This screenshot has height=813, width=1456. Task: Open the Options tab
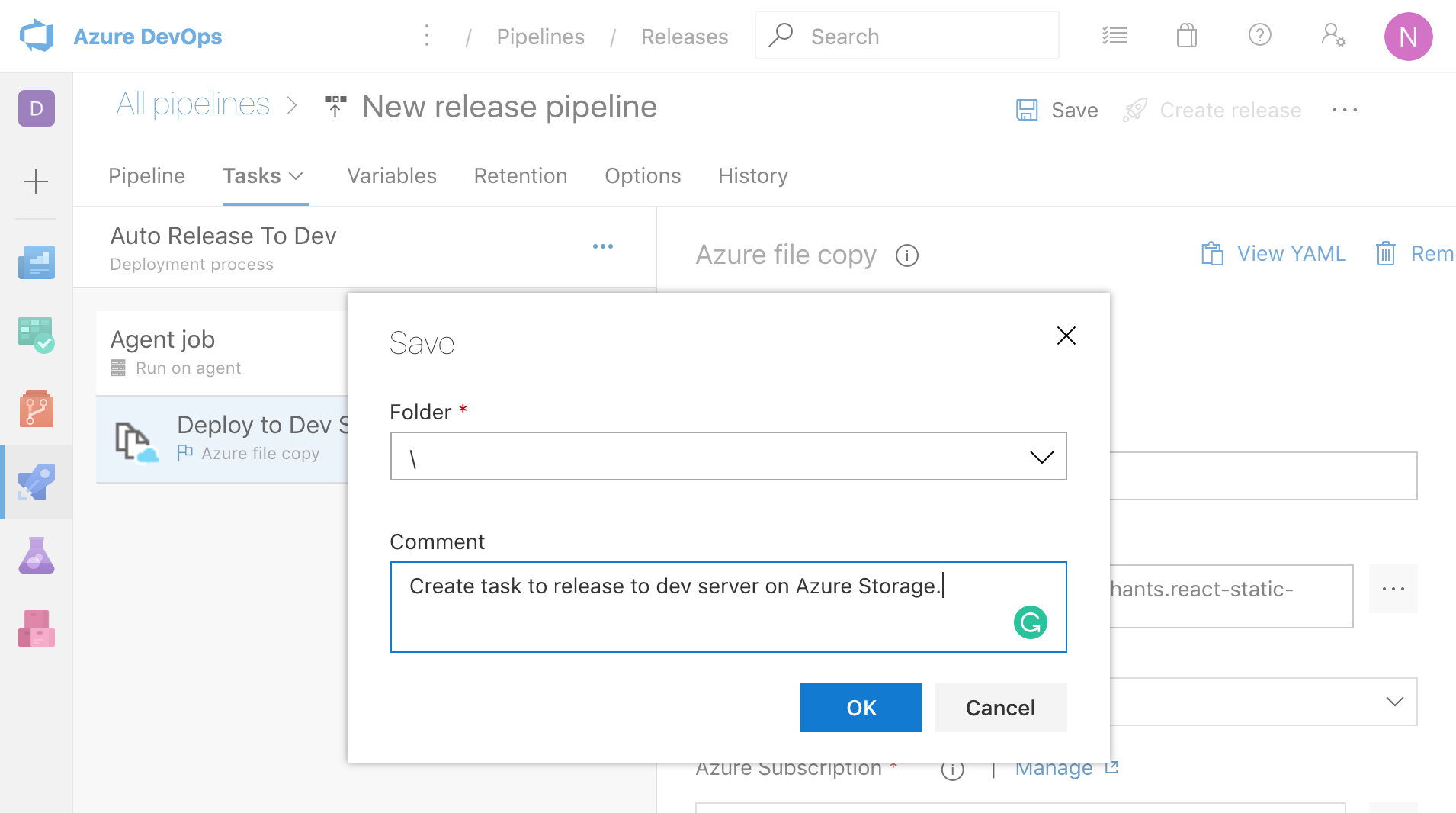[x=643, y=176]
